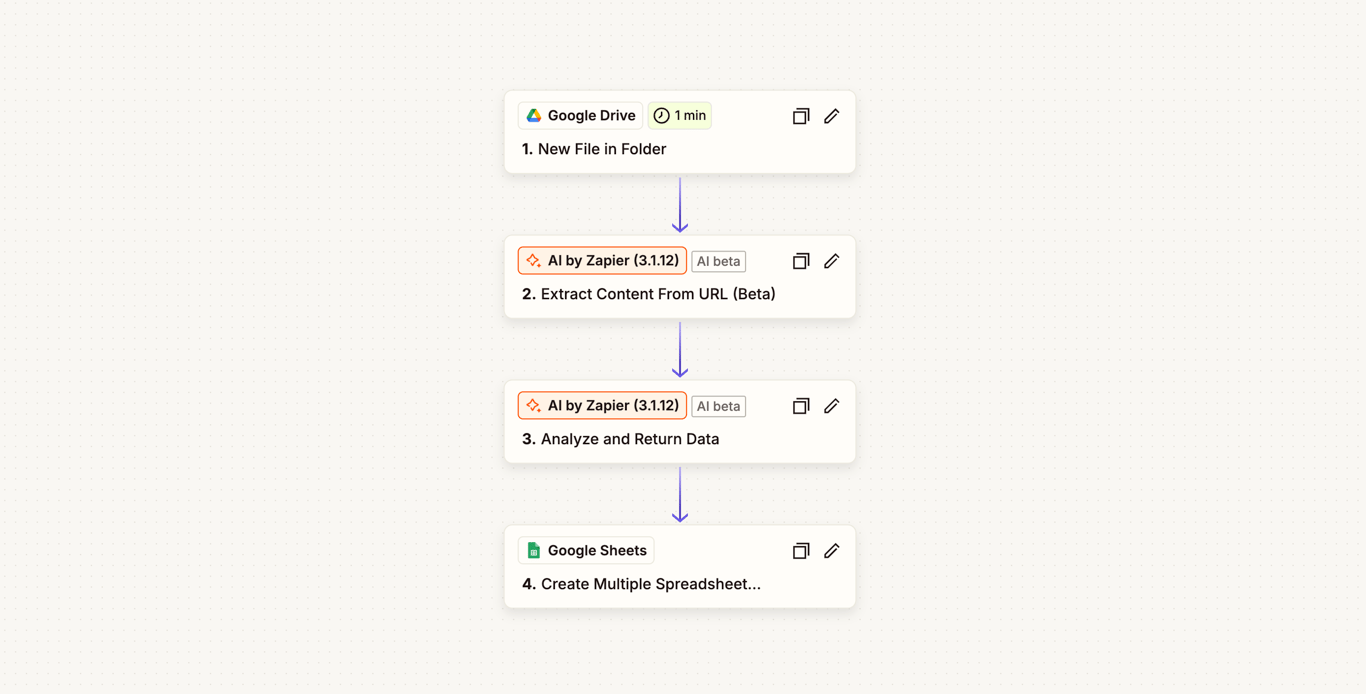The height and width of the screenshot is (694, 1366).
Task: Click the copy icon on the Extract Content step
Action: [x=800, y=261]
